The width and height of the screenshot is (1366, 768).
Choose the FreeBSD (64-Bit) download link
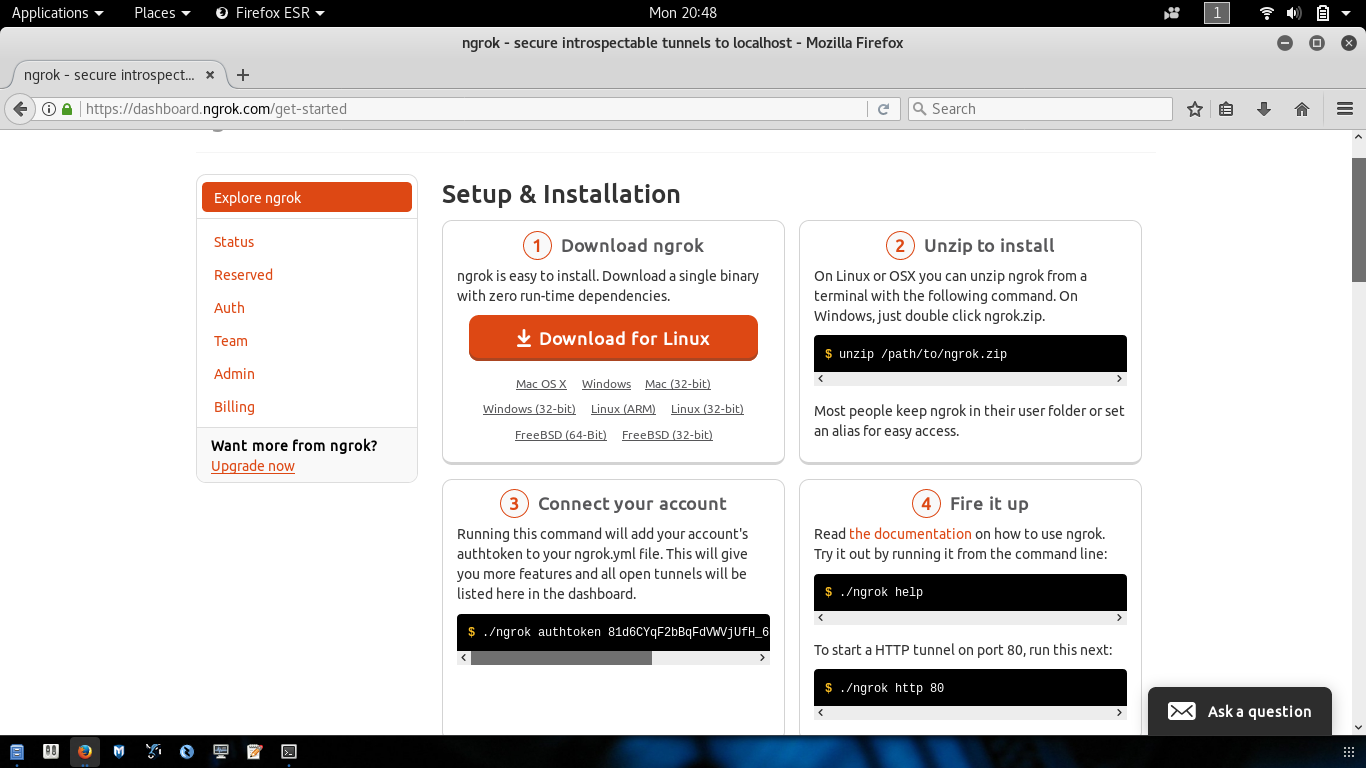tap(561, 435)
